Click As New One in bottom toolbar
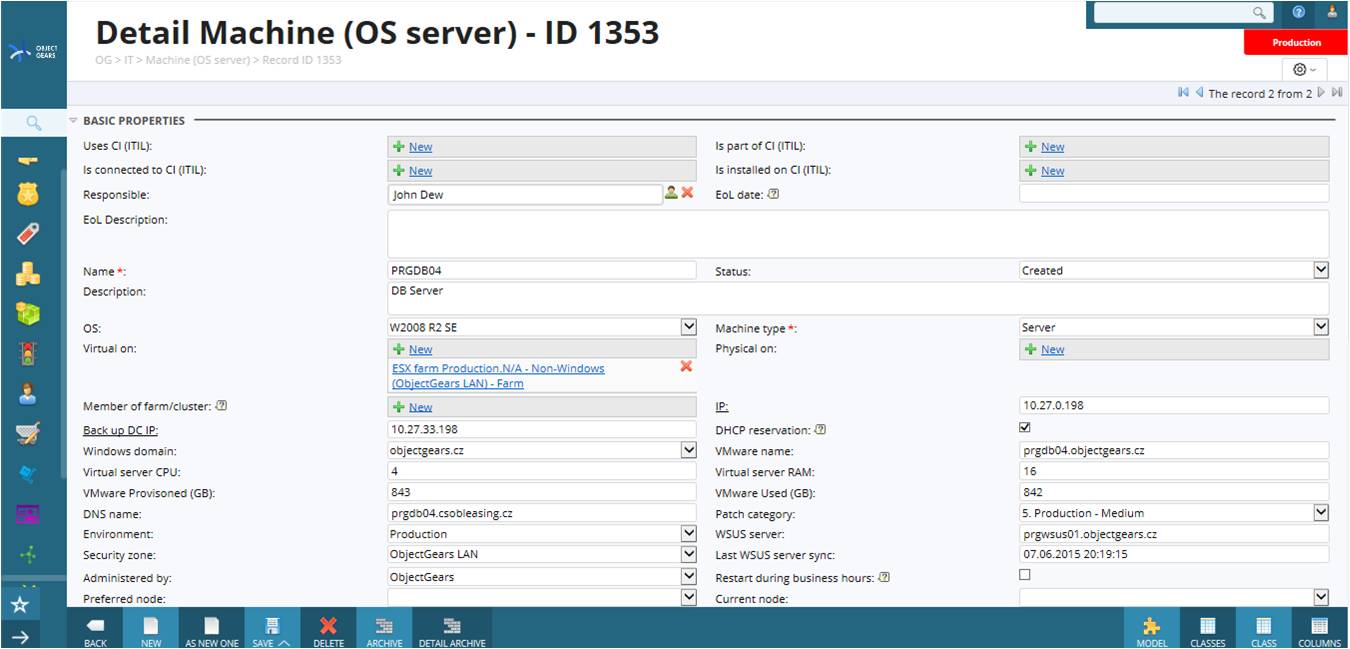 pos(212,631)
